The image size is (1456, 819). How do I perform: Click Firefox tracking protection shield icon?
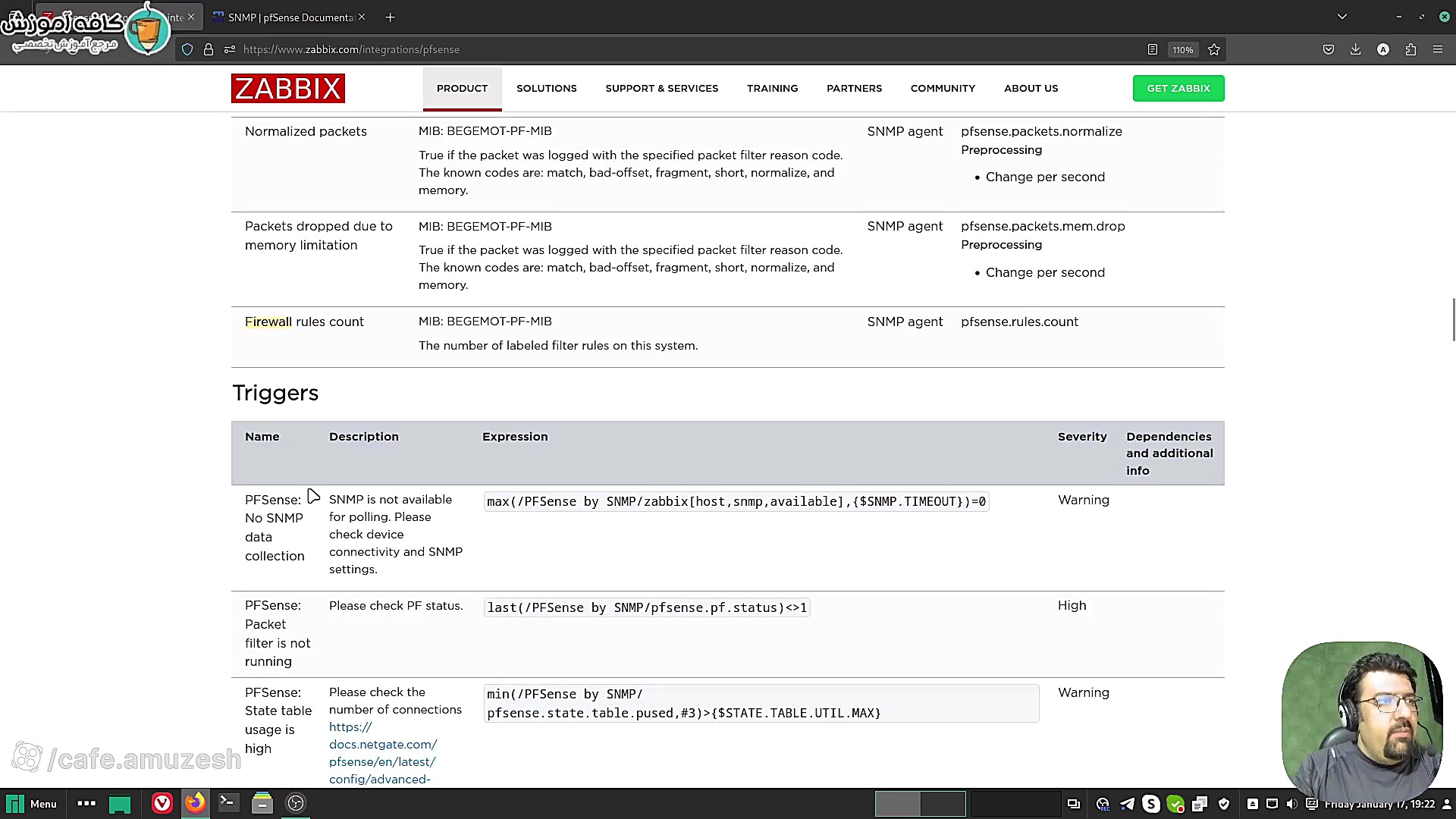point(187,49)
